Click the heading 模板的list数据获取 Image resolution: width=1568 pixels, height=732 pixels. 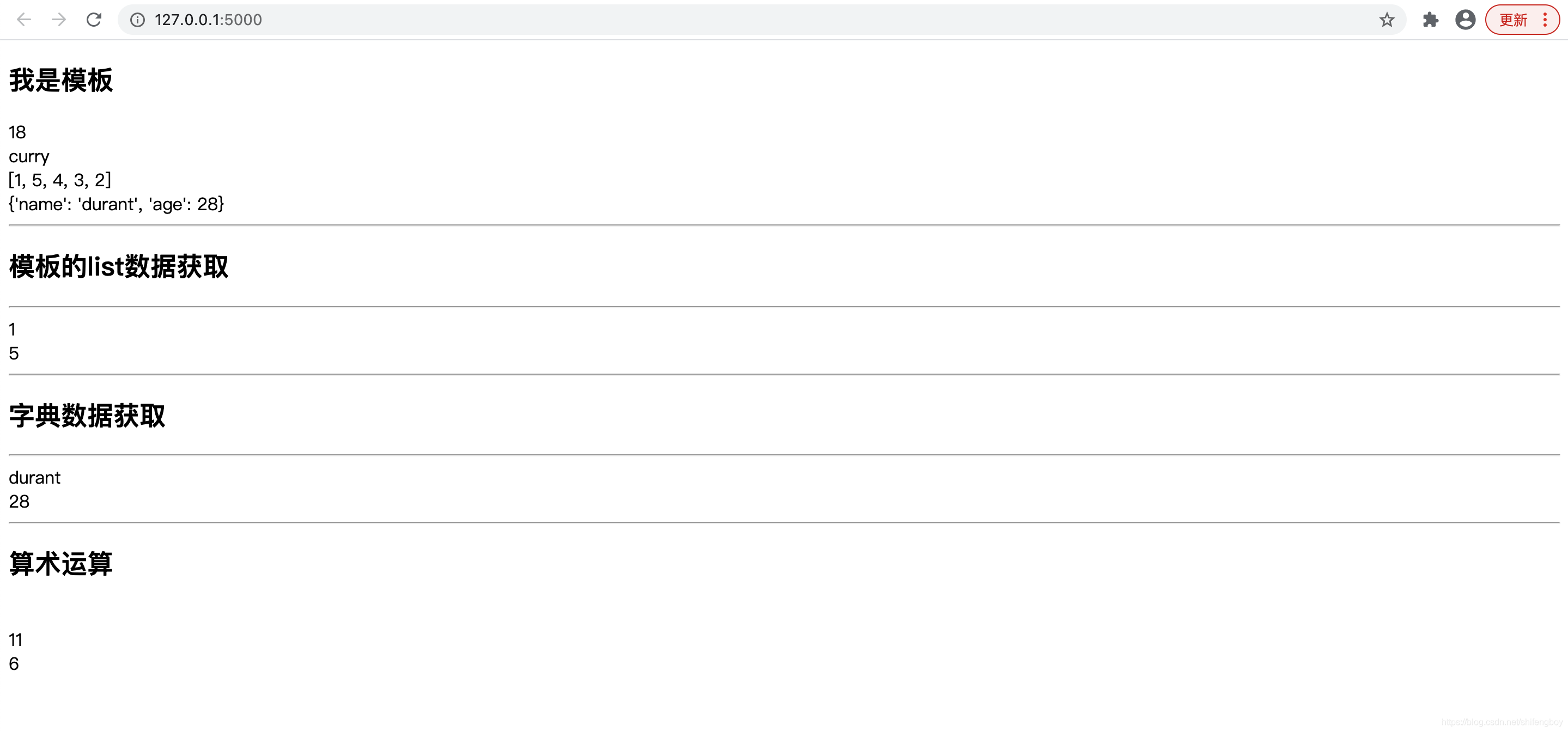[x=118, y=266]
